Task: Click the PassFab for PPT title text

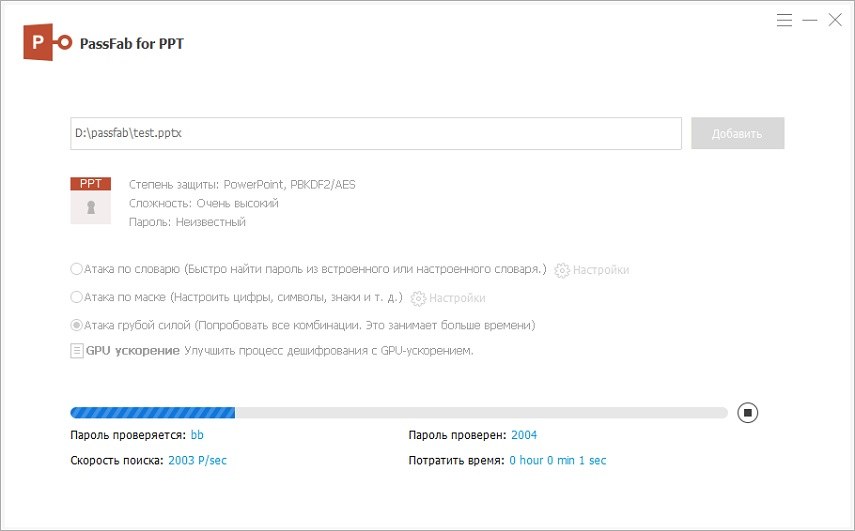Action: pos(135,43)
